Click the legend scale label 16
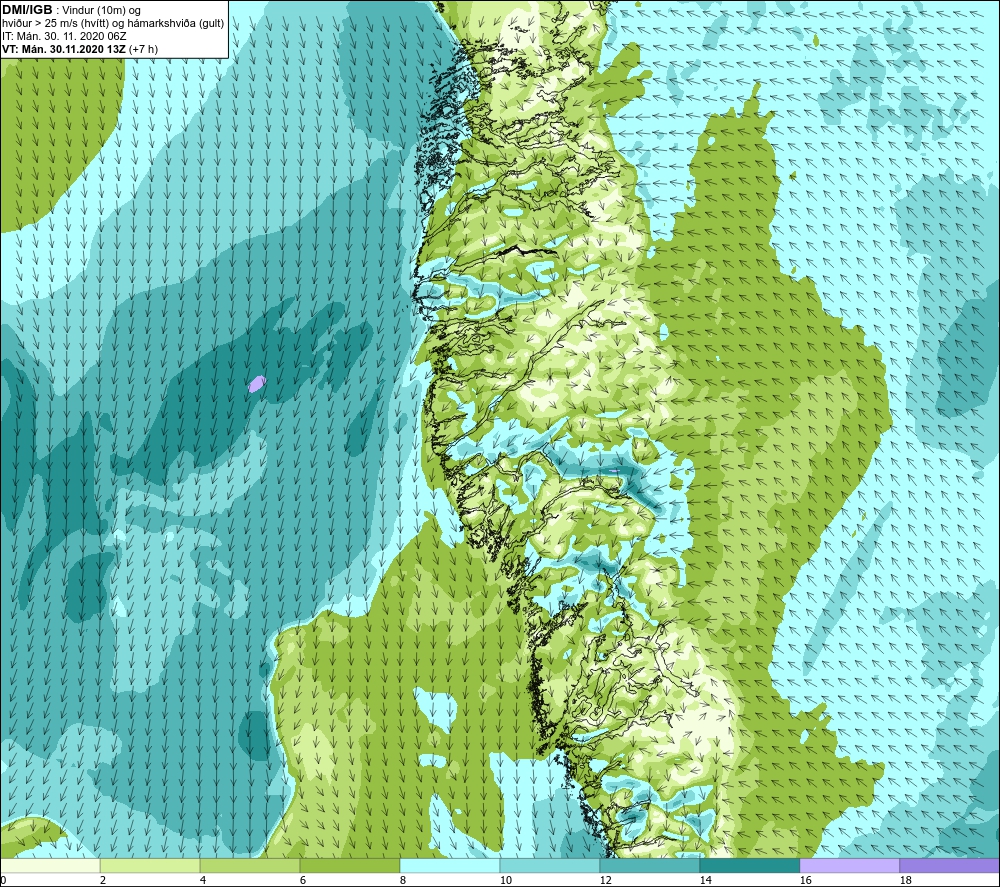Image resolution: width=1000 pixels, height=887 pixels. pyautogui.click(x=805, y=880)
